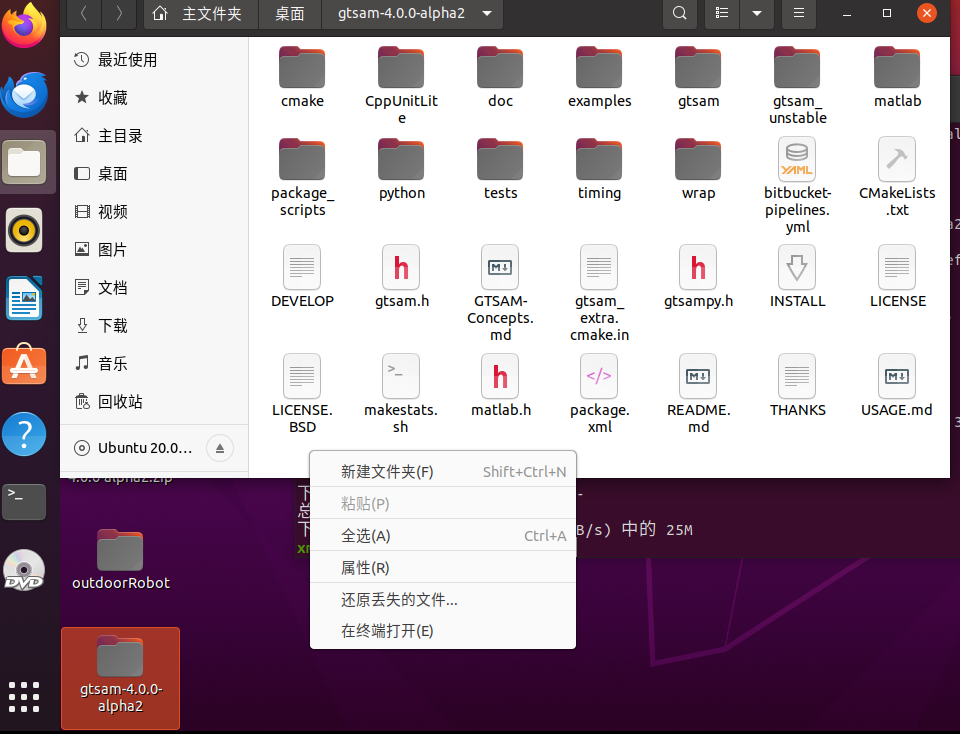Open the Firefox browser from the dock

[23, 23]
